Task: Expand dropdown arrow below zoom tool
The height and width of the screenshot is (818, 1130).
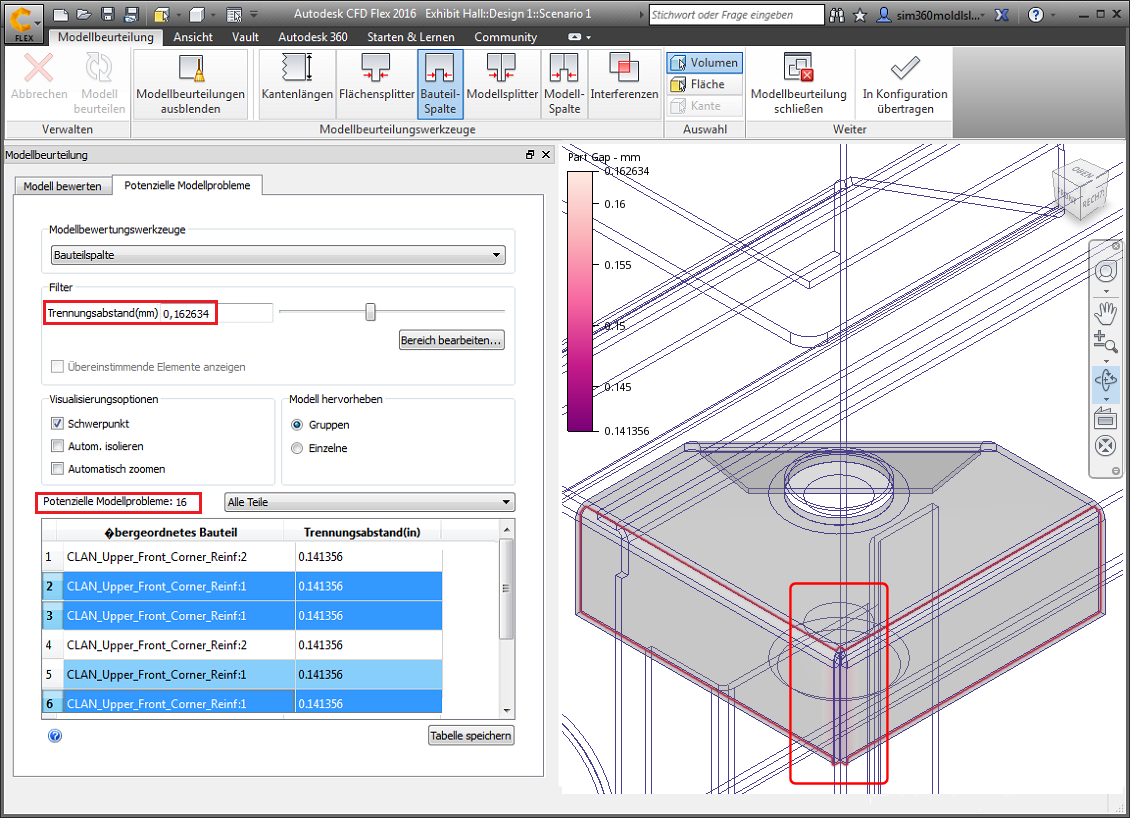Action: click(1106, 360)
